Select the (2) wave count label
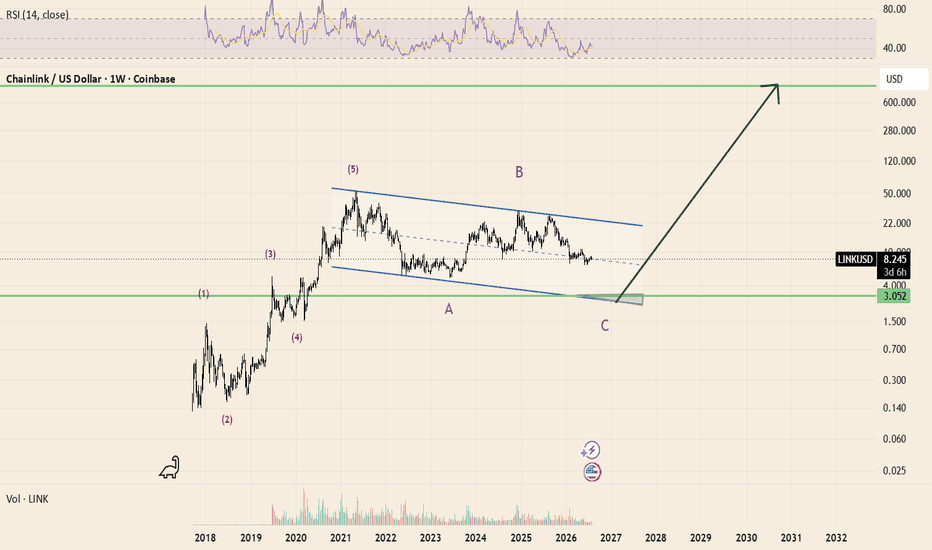The height and width of the screenshot is (550, 932). tap(227, 420)
